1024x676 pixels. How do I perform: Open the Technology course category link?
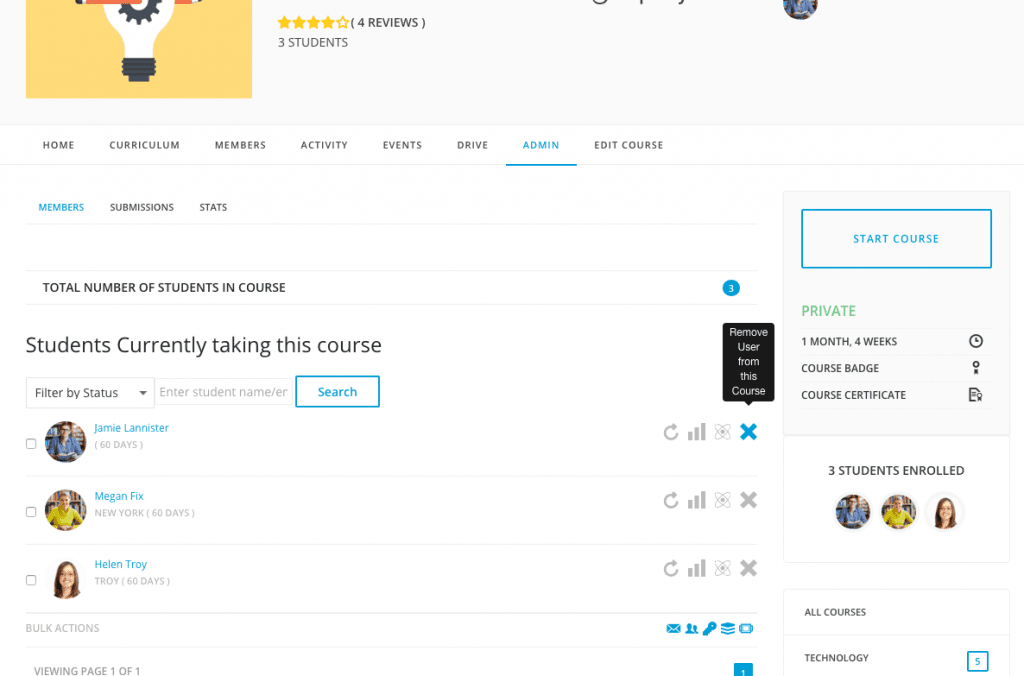click(836, 658)
